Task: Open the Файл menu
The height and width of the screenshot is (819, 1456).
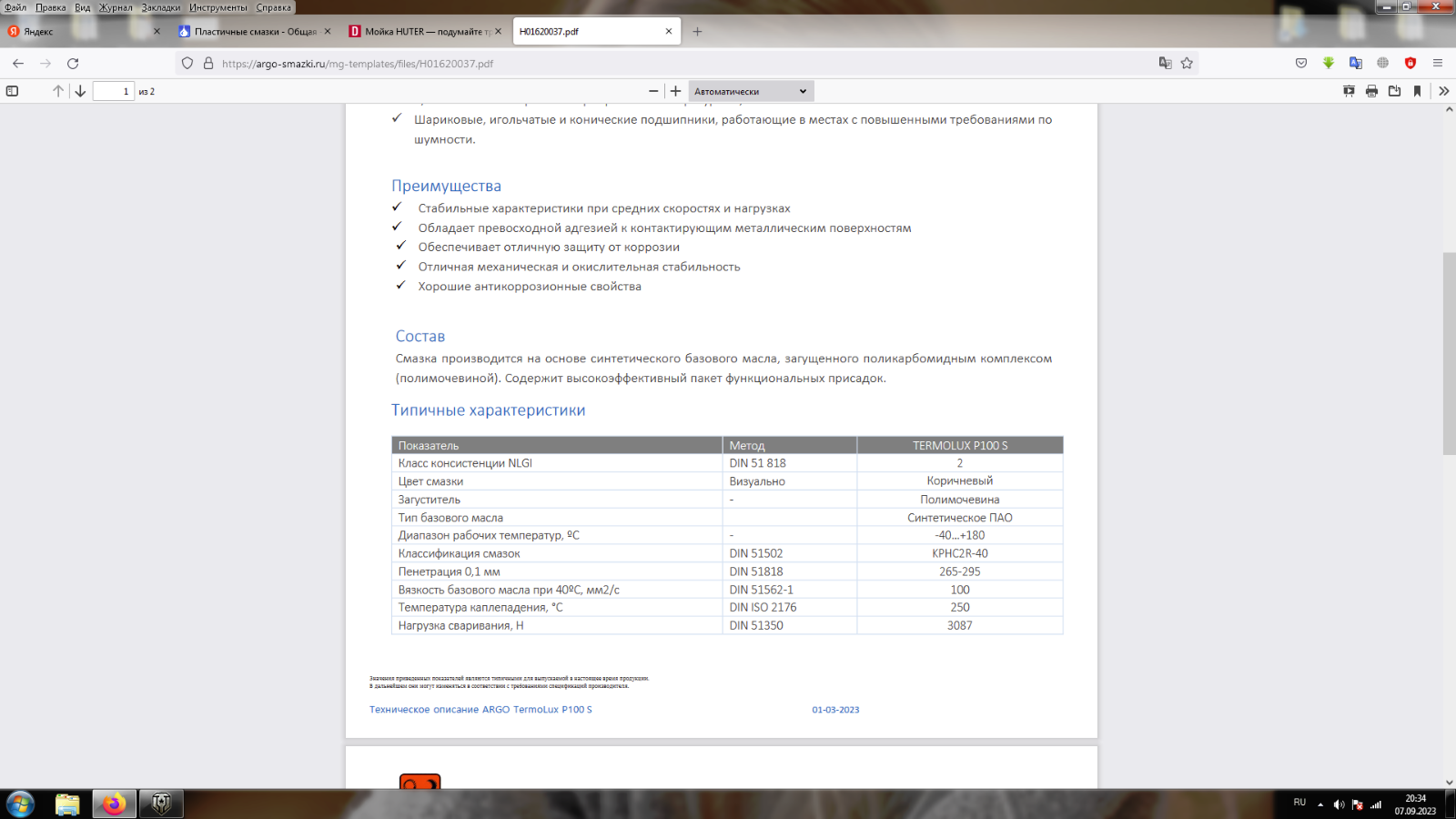Action: click(15, 7)
